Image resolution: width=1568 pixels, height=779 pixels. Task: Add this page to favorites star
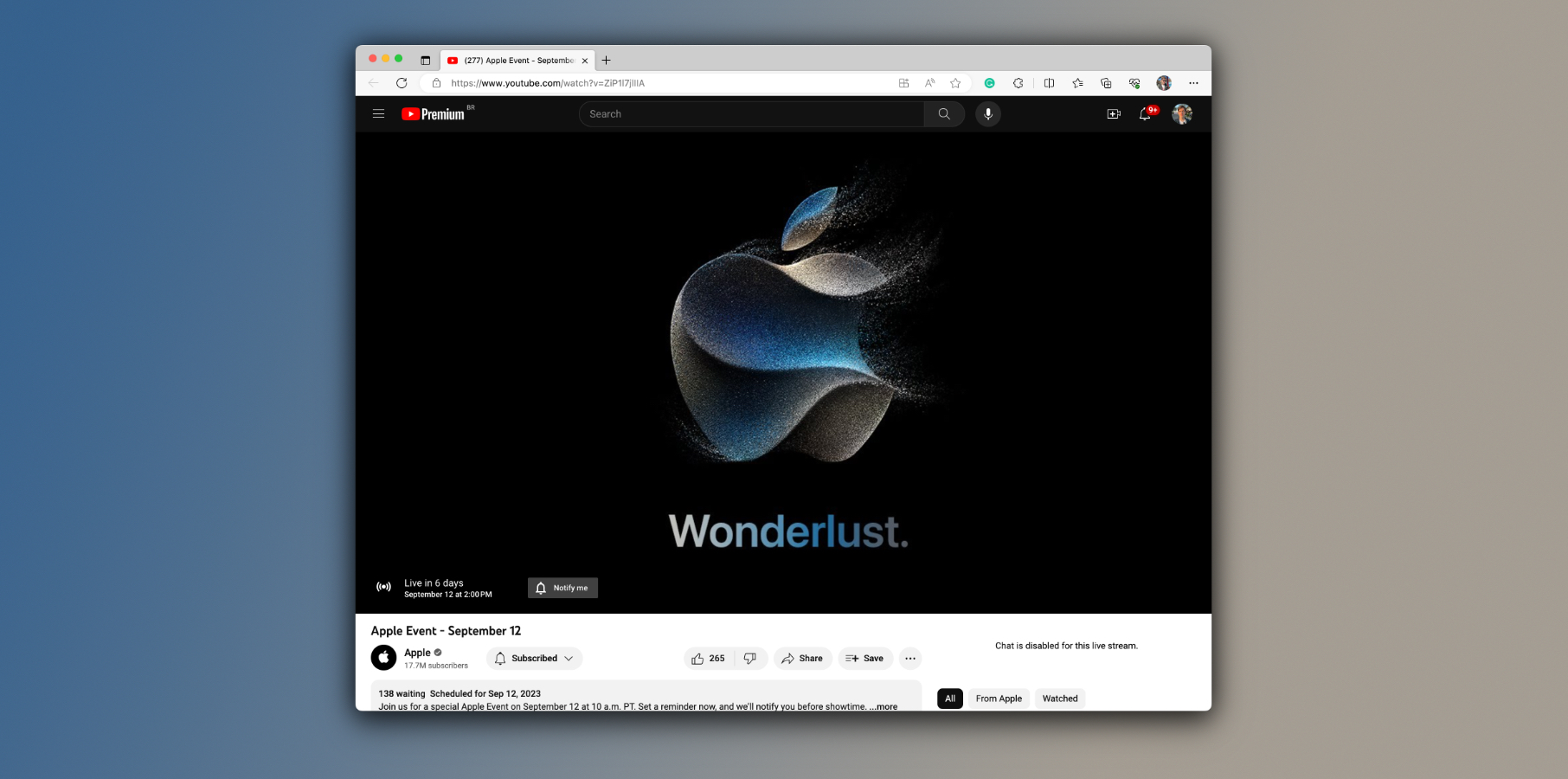coord(955,83)
